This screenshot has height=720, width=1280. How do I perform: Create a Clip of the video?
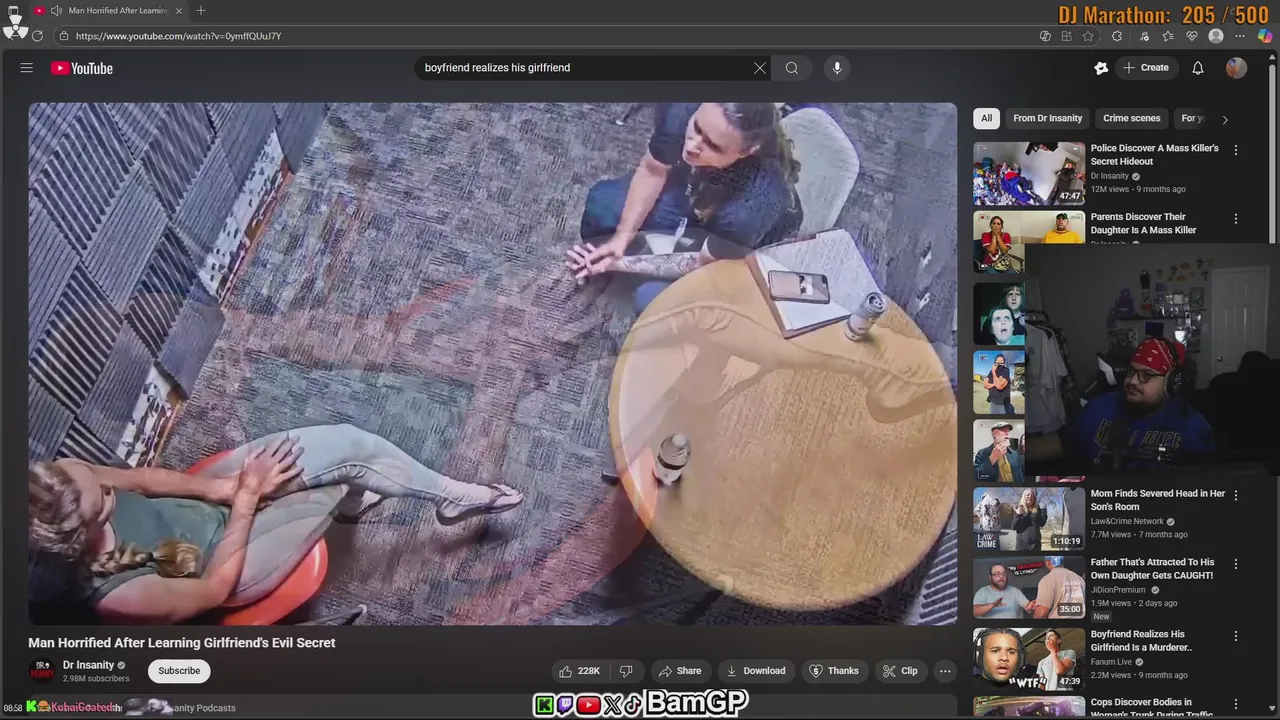(900, 671)
